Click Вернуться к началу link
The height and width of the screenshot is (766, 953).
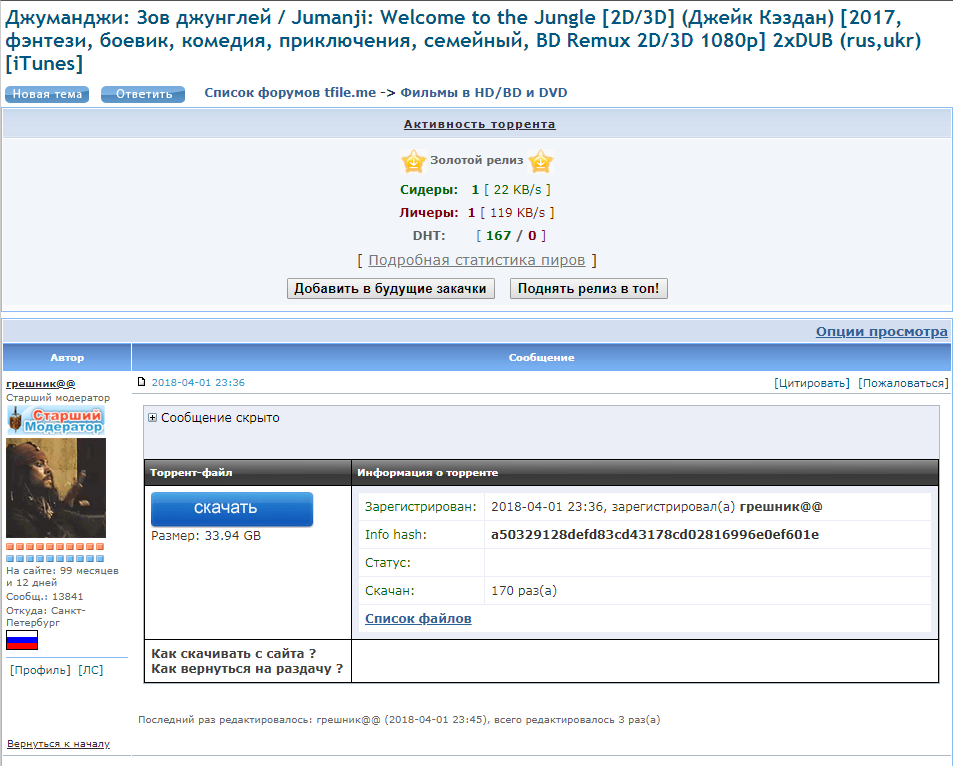[58, 744]
